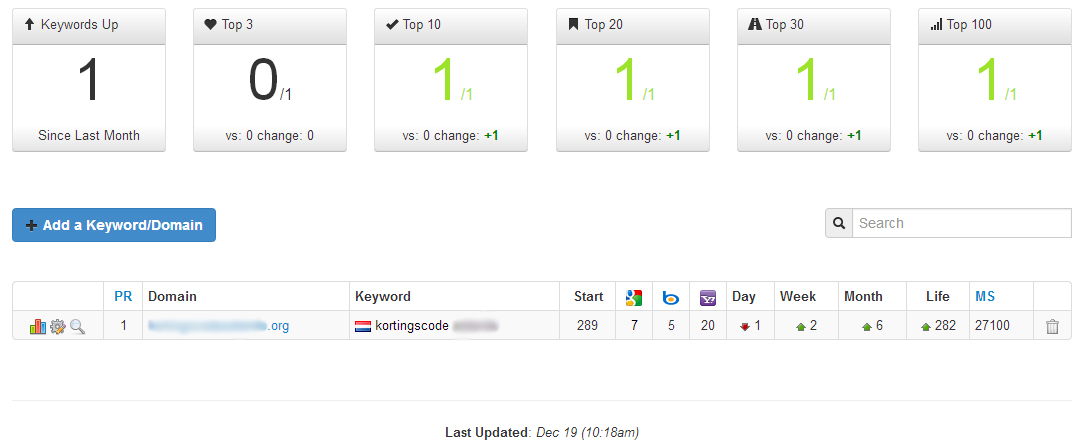
Task: Sort by the Yahoo column icon
Action: (x=708, y=297)
